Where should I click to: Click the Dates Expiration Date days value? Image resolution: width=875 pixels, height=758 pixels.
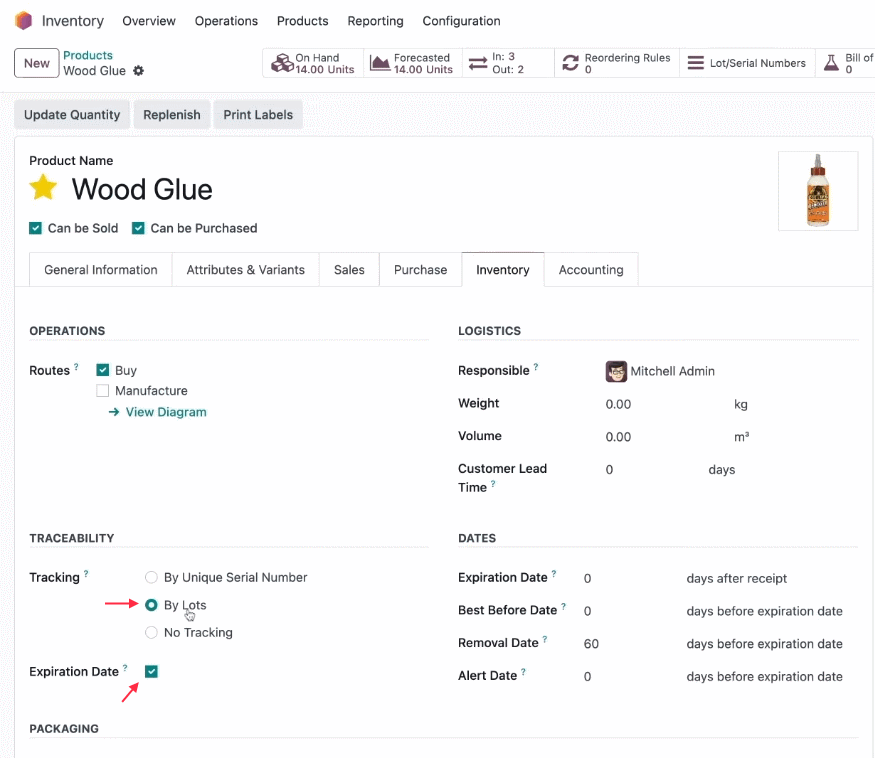587,578
